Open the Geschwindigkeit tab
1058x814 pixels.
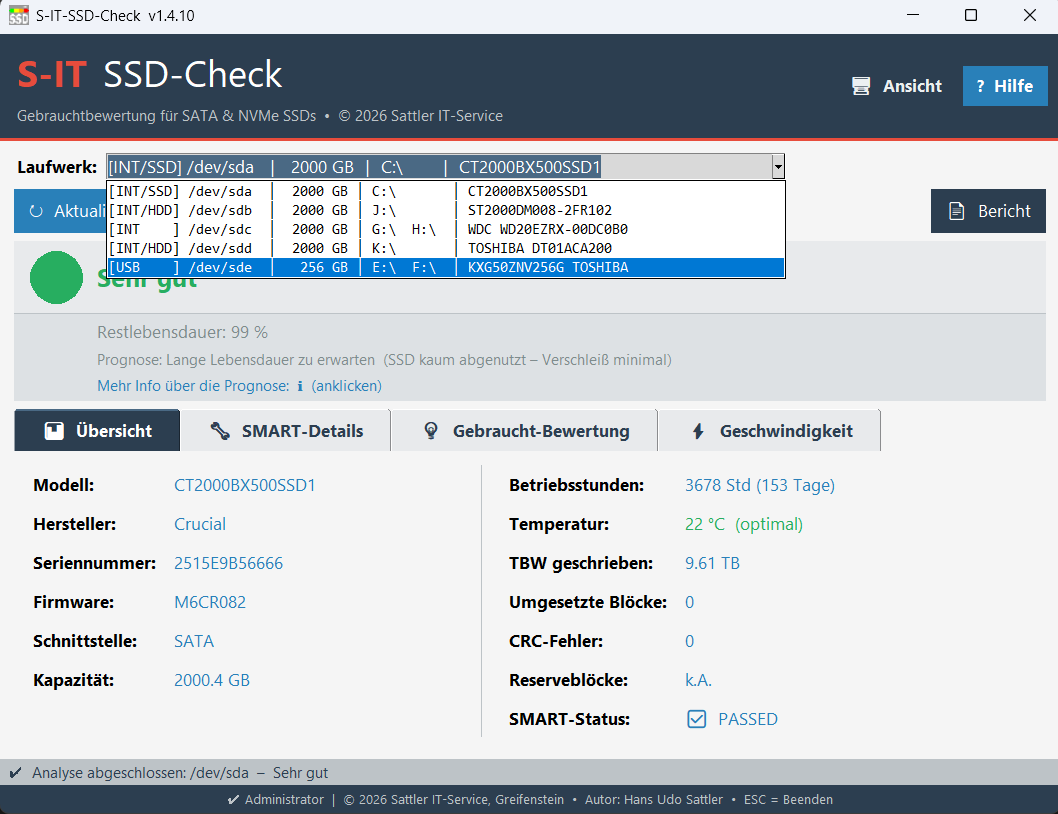click(769, 431)
